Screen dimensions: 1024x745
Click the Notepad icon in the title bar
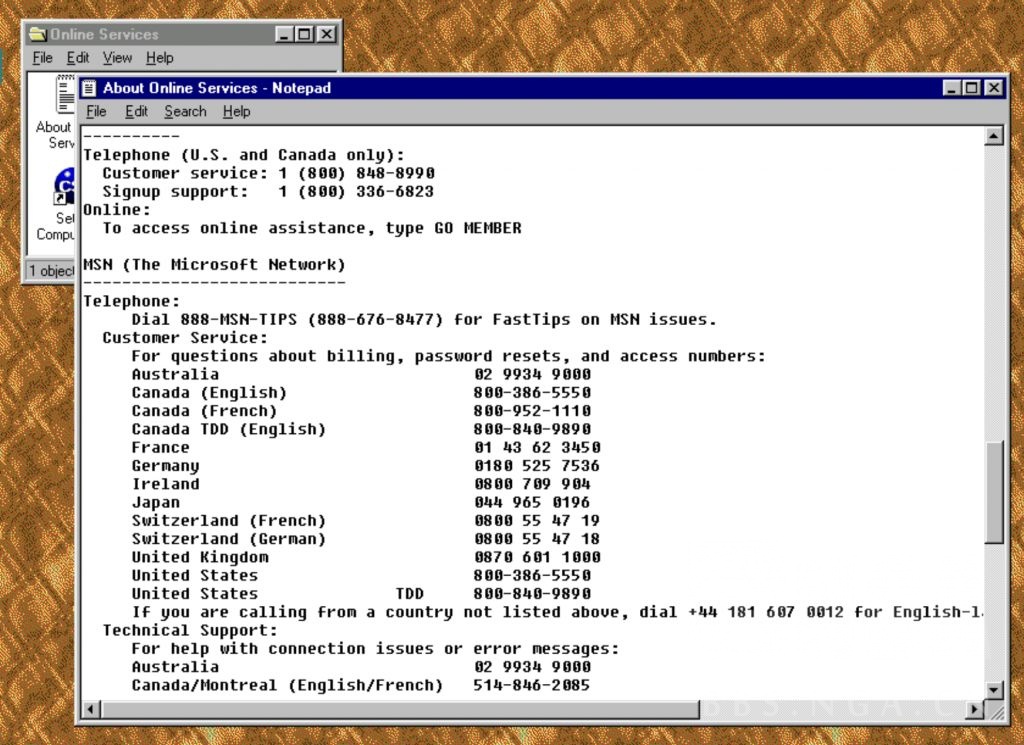tap(90, 88)
